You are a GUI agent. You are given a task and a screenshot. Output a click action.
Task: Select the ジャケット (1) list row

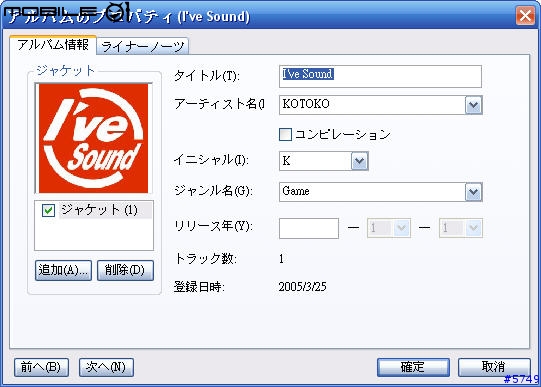pyautogui.click(x=94, y=210)
